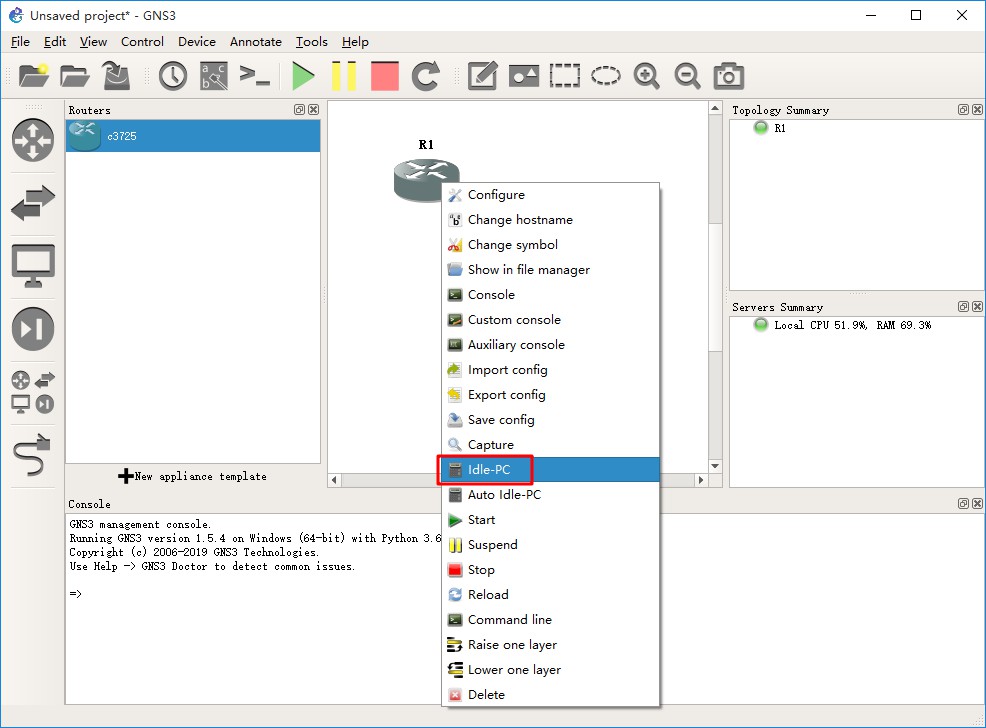Open the Edit menu

tap(55, 41)
